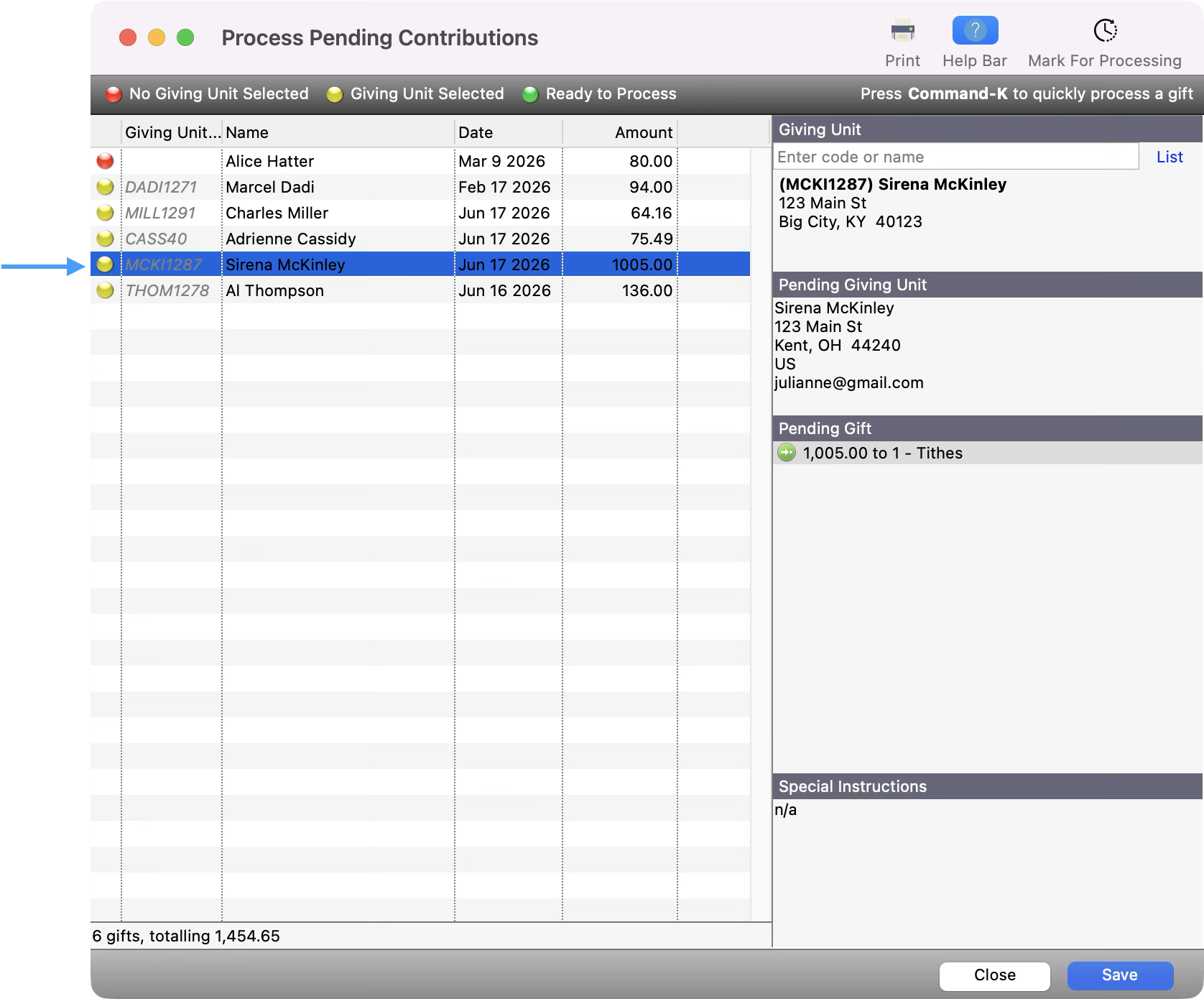Screen dimensions: 1204x999
Task: Click pending email julianne@gmail.com
Action: 849,382
